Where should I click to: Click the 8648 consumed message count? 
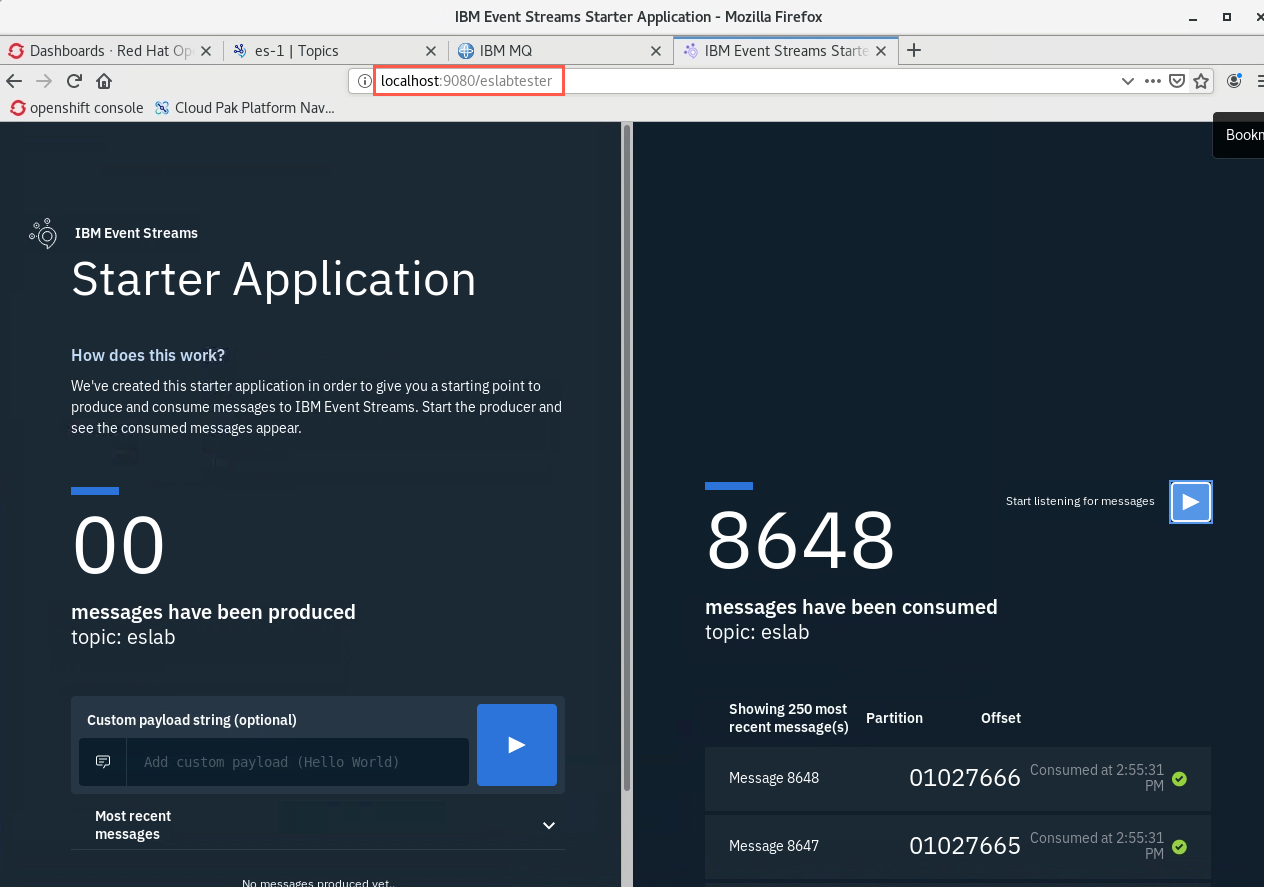click(800, 540)
